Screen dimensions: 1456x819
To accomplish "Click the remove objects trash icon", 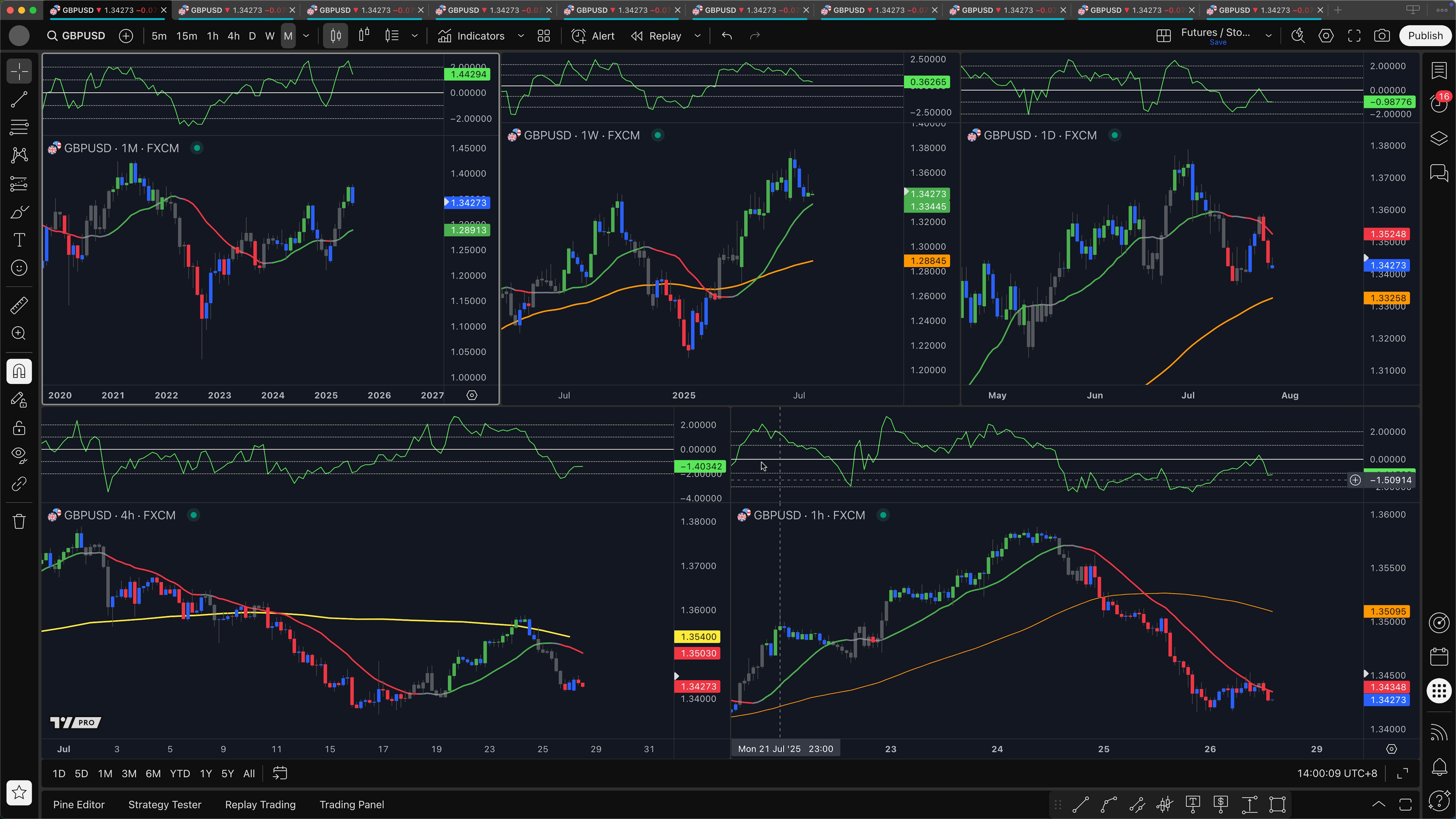I will tap(19, 521).
